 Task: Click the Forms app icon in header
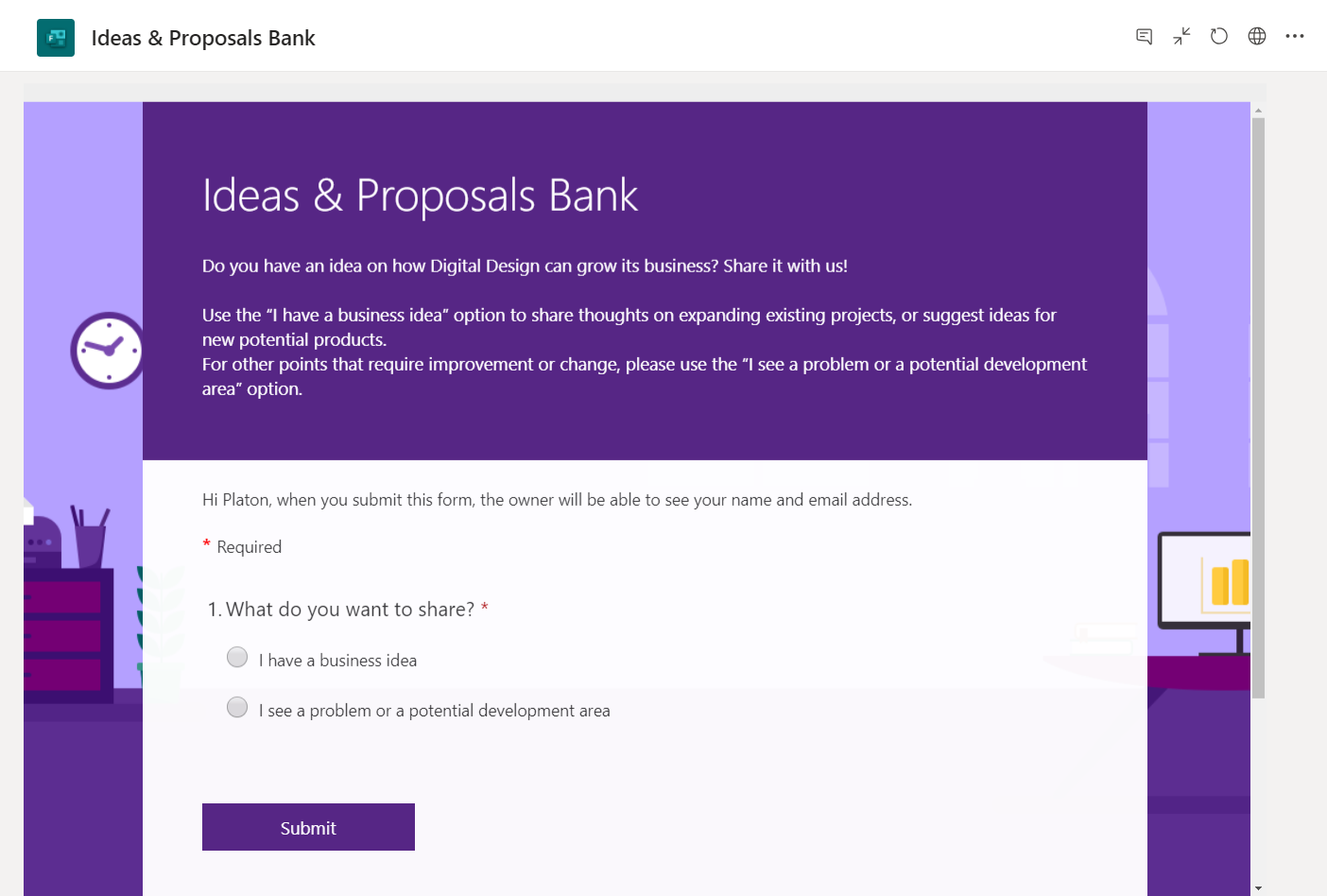(56, 38)
